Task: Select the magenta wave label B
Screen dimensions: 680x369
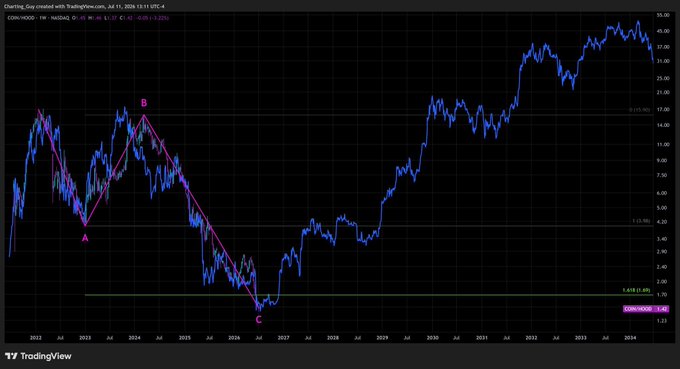Action: [x=144, y=103]
